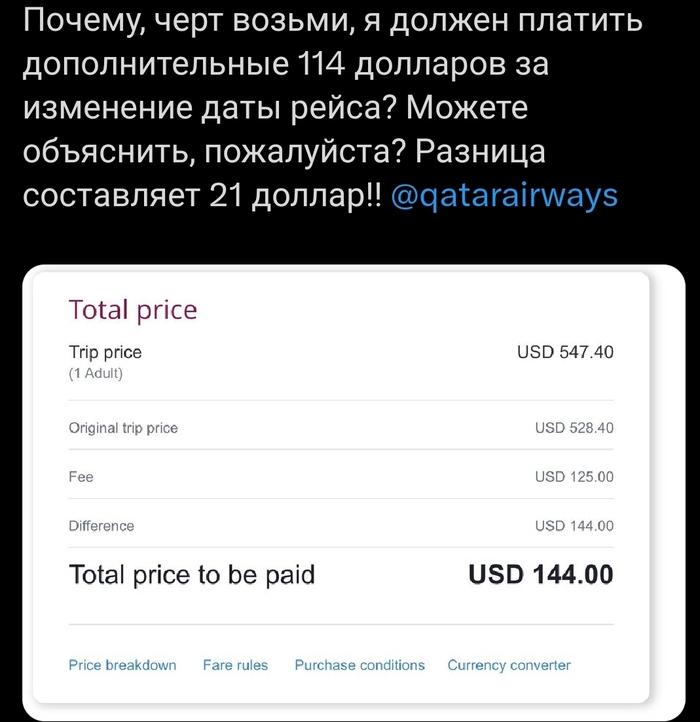
Task: Click the USD 144.00 amount in Difference row
Action: [574, 525]
